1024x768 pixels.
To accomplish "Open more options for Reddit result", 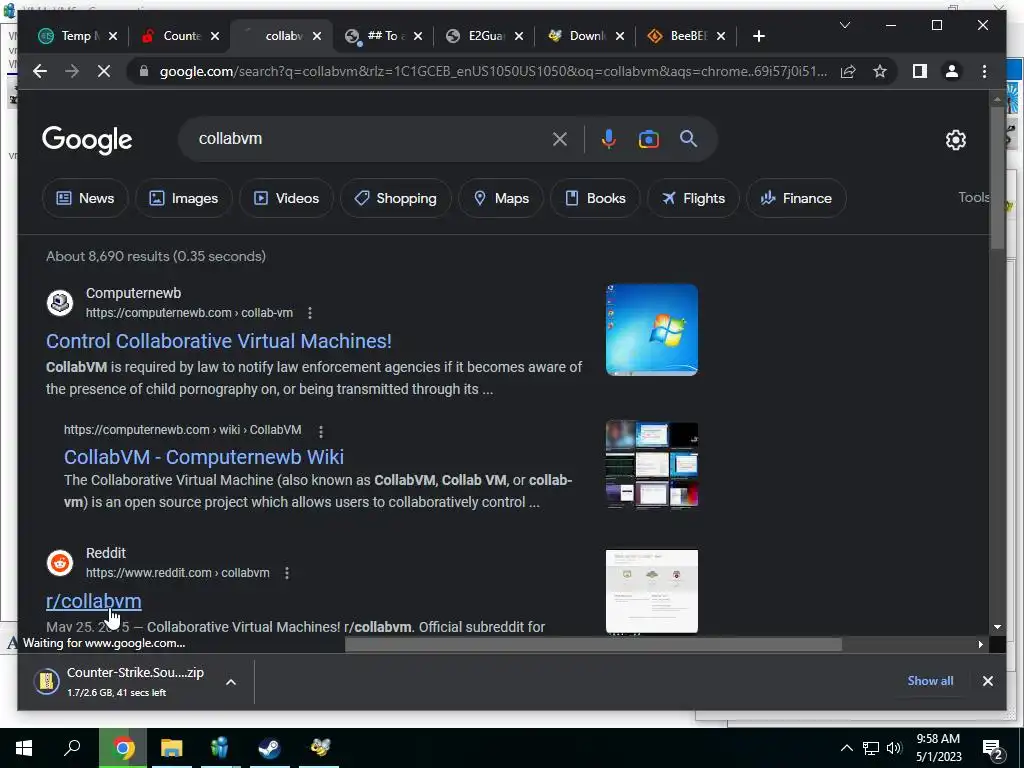I will click(x=287, y=573).
